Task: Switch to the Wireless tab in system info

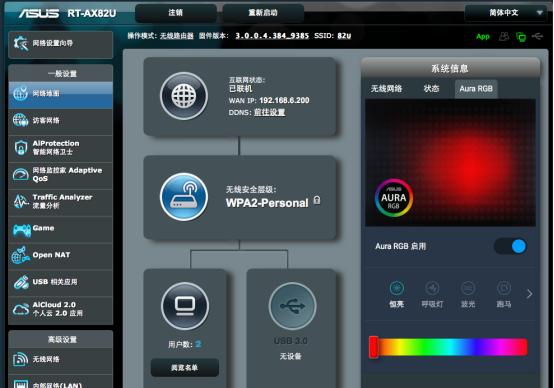Action: coord(386,89)
